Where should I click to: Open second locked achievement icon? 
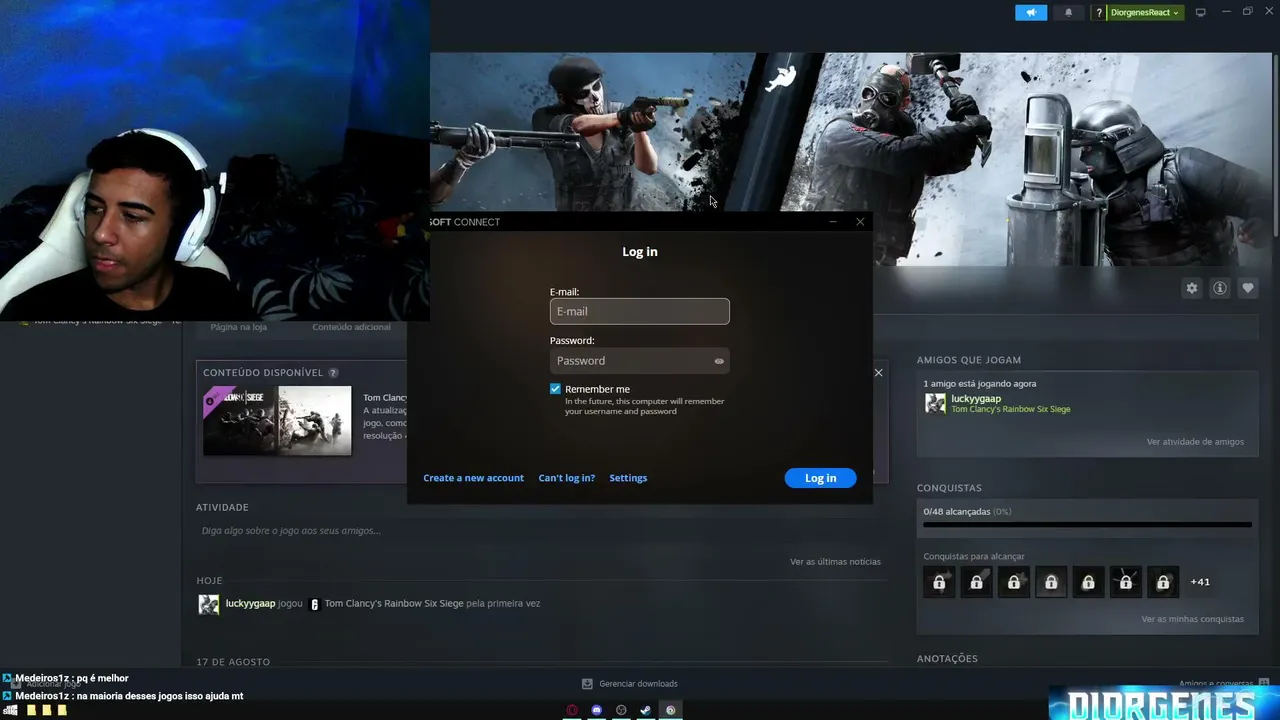pyautogui.click(x=977, y=582)
